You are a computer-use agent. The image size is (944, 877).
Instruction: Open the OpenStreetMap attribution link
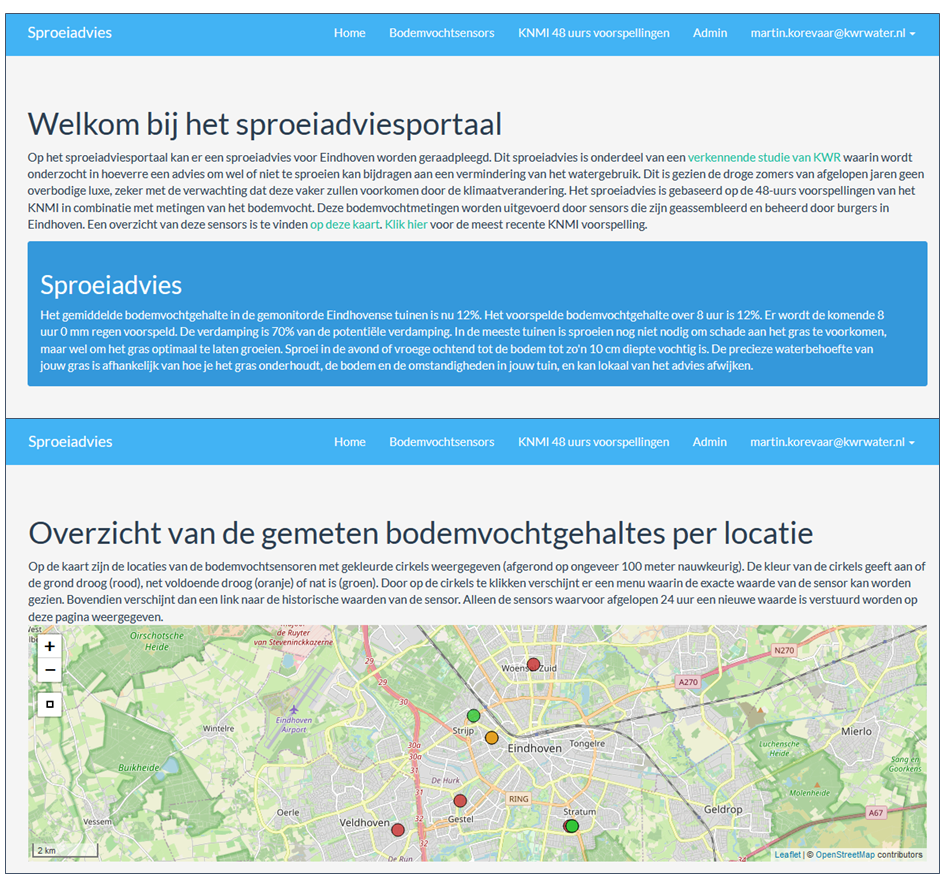pos(845,855)
